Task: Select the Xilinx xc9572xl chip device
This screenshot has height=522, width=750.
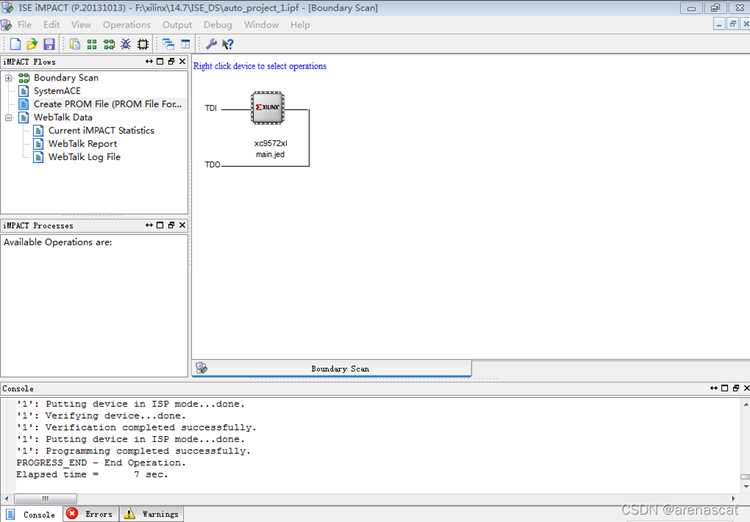Action: tap(268, 108)
